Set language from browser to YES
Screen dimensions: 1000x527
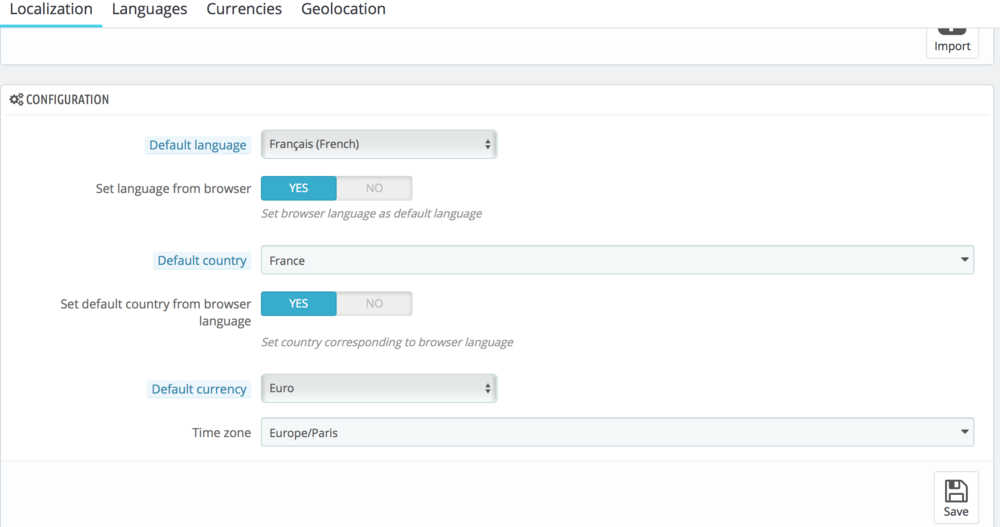pos(299,188)
